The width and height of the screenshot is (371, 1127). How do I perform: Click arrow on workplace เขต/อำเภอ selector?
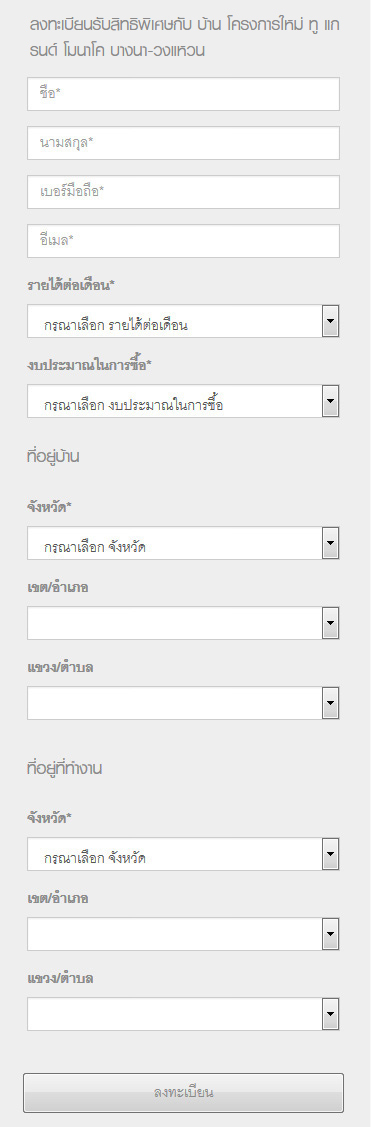click(331, 934)
